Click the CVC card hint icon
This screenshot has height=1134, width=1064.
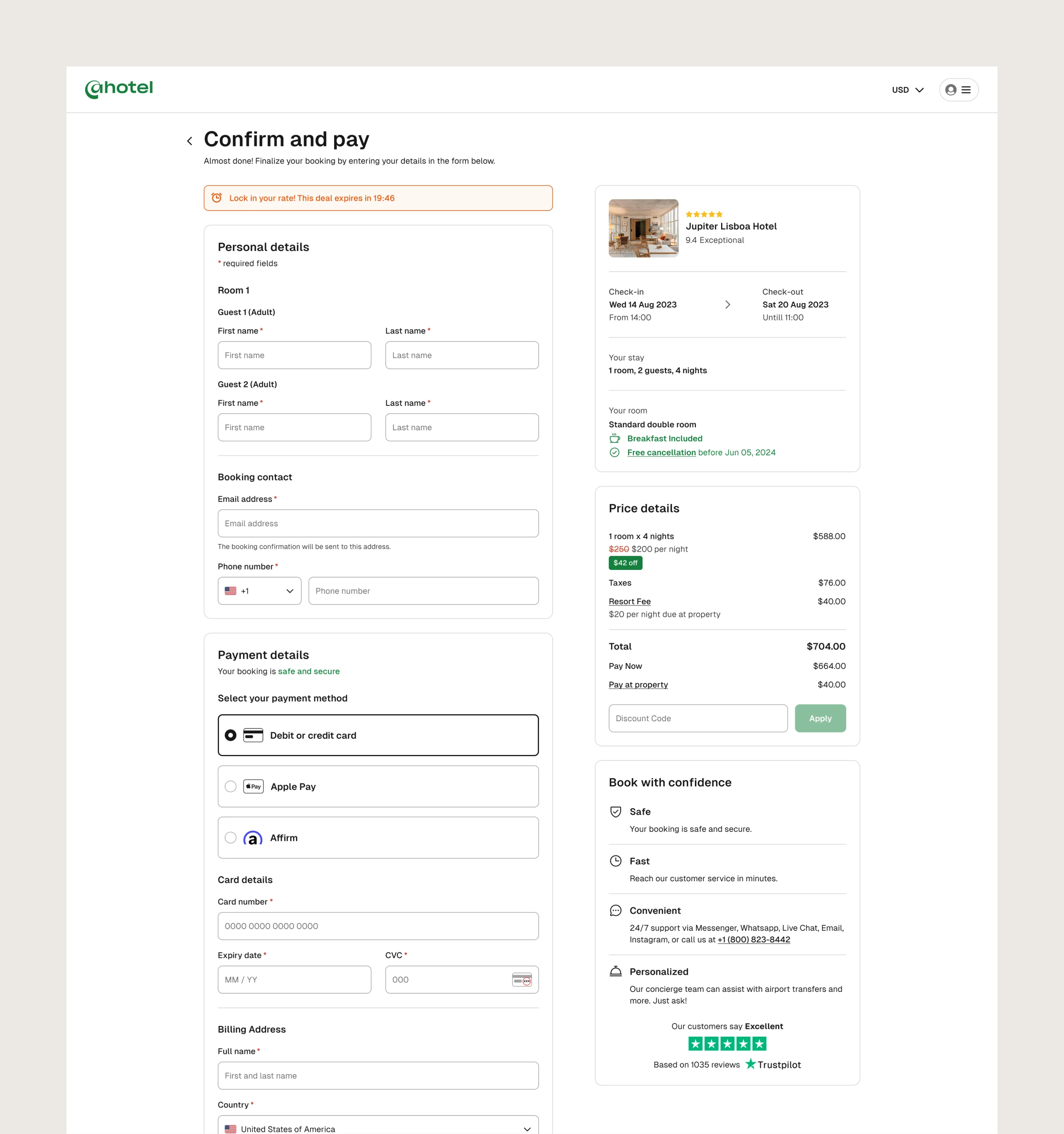pyautogui.click(x=522, y=979)
